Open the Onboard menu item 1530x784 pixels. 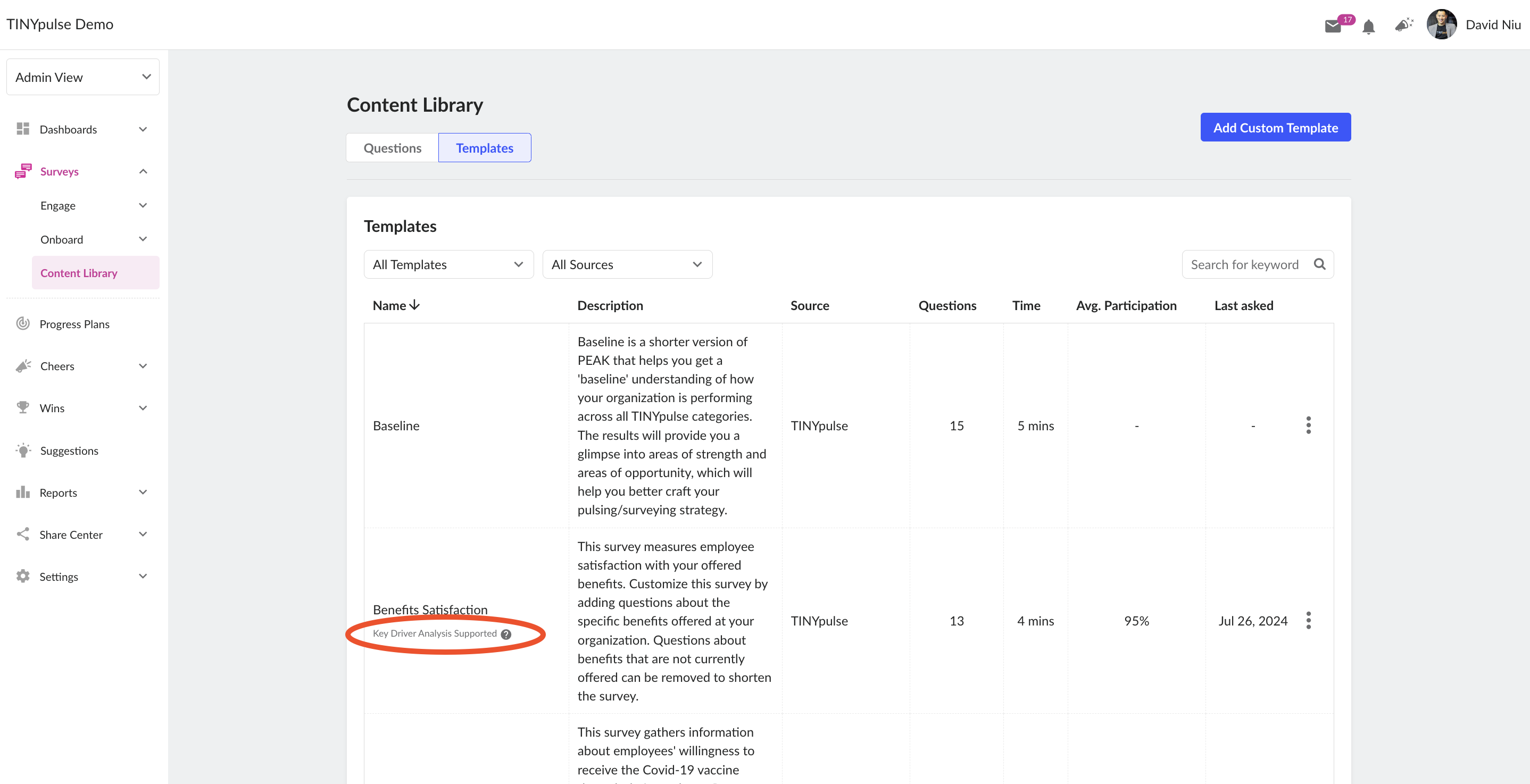click(x=62, y=239)
